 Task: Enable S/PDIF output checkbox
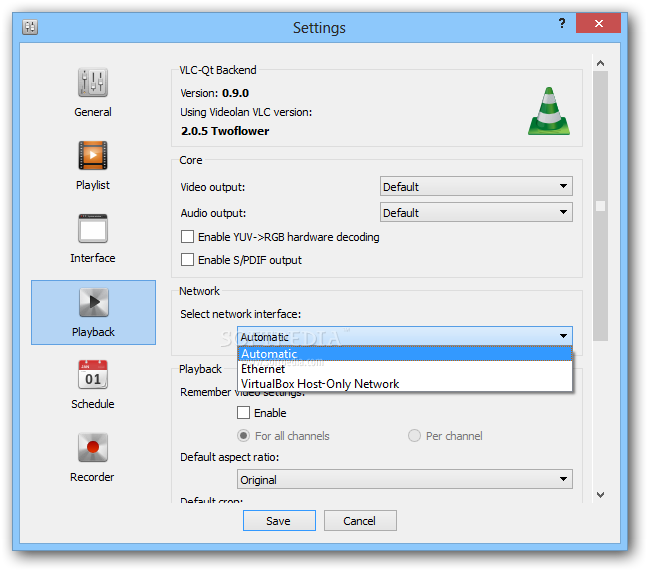click(x=187, y=260)
